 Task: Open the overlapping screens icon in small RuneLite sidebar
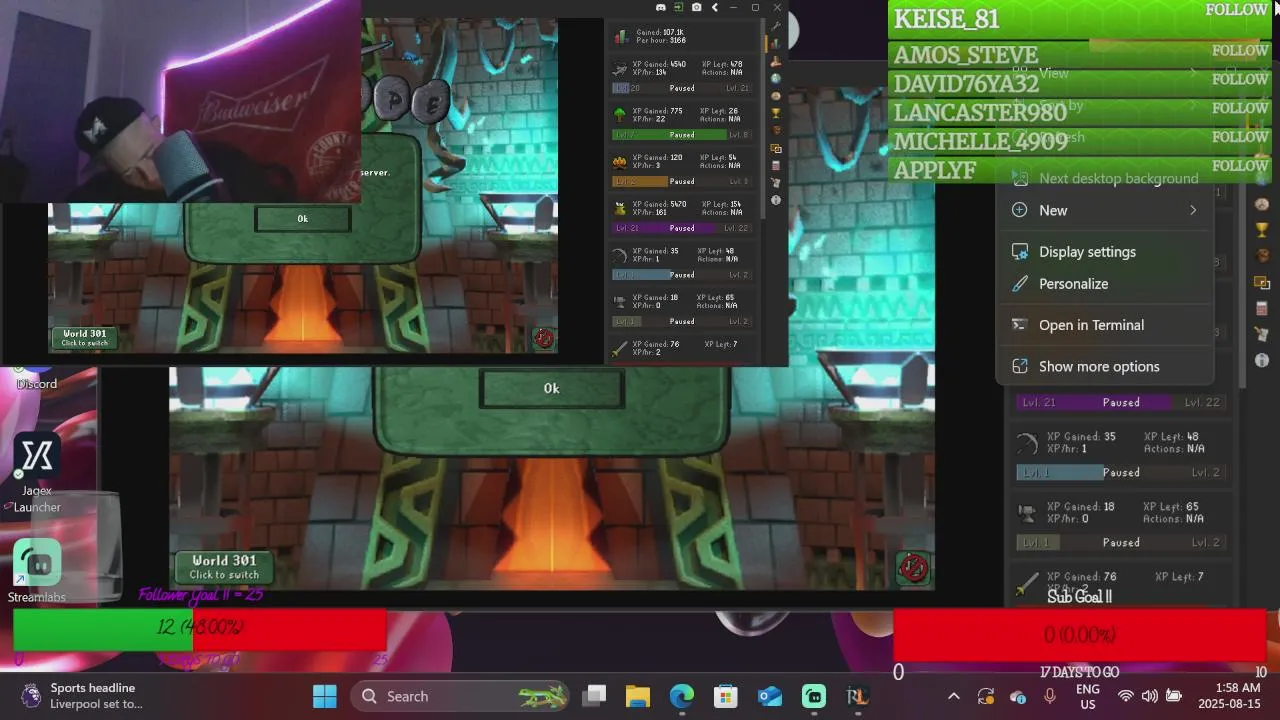tap(776, 148)
